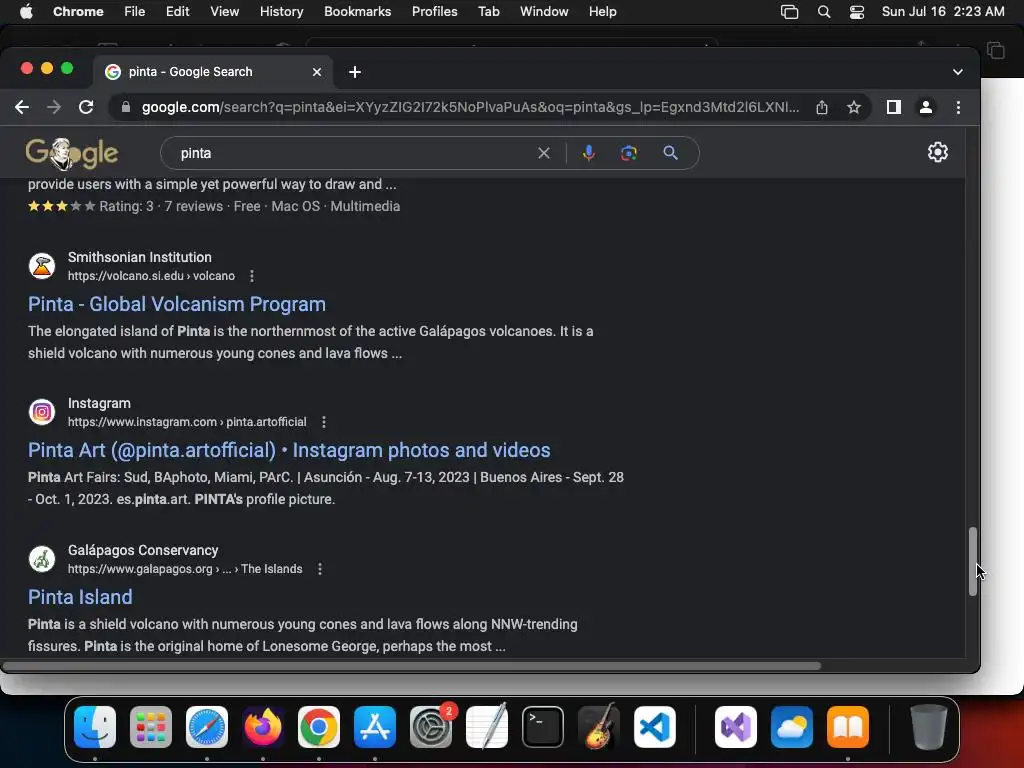The image size is (1024, 768).
Task: Open the Edit menu
Action: click(x=177, y=12)
